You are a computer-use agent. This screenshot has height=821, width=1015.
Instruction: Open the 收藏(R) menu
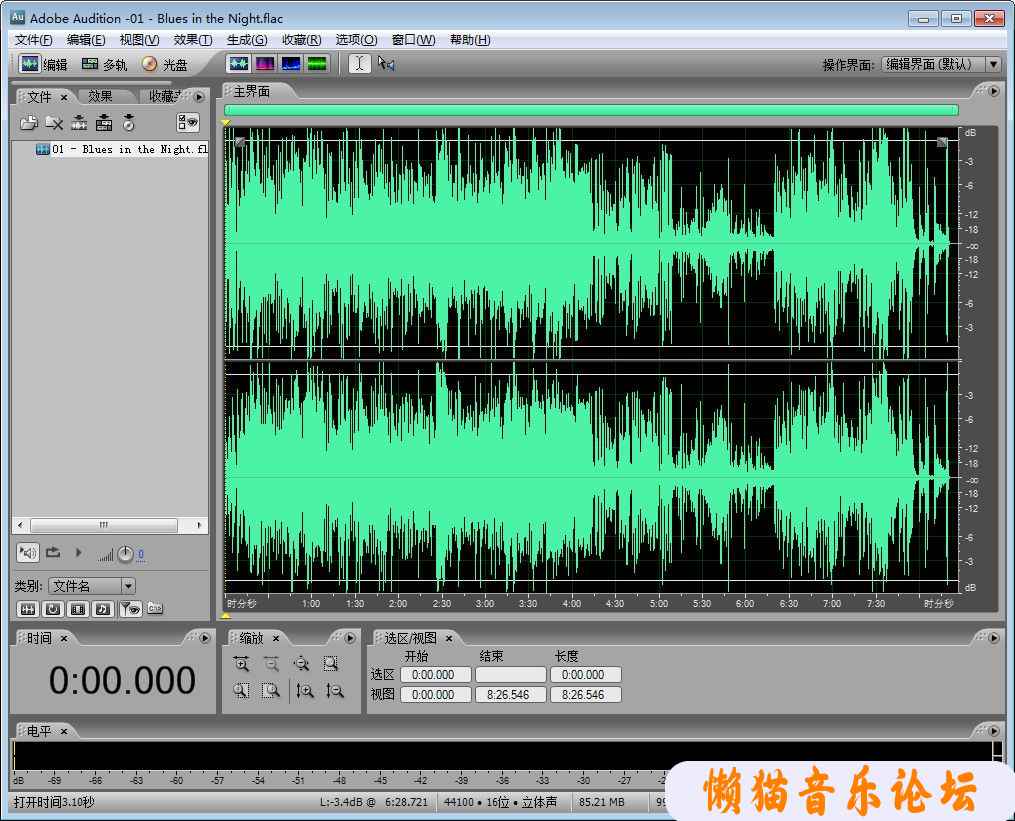pos(301,40)
